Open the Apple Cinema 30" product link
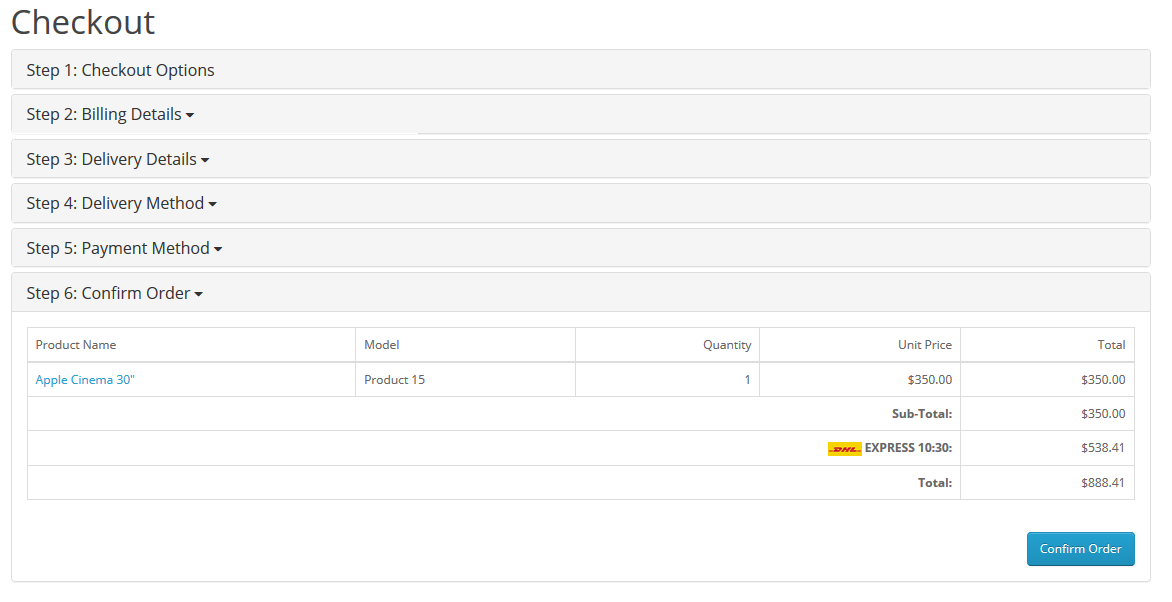The height and width of the screenshot is (602, 1172). point(85,380)
